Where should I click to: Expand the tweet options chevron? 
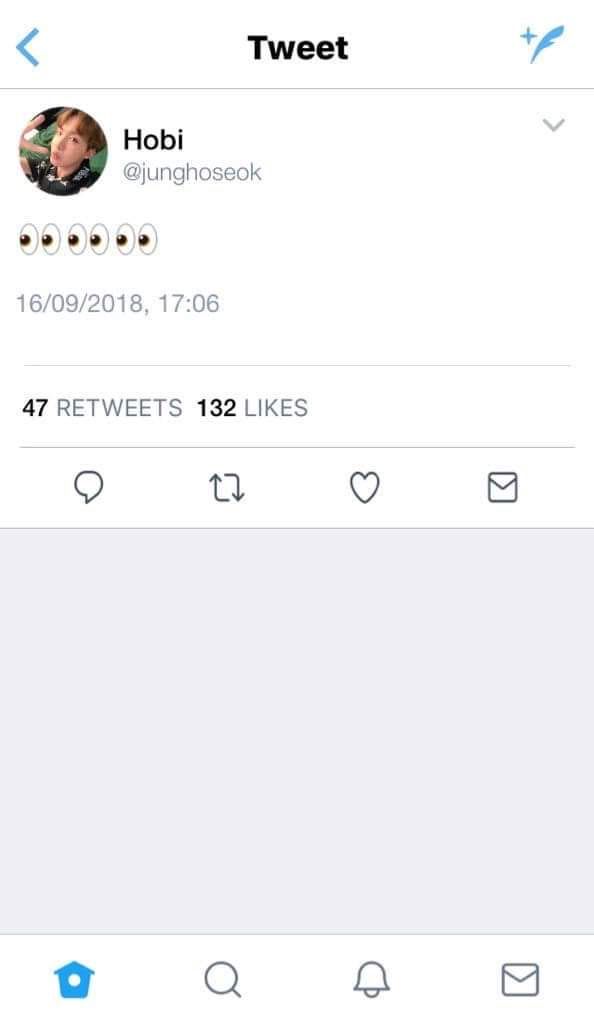(x=554, y=124)
